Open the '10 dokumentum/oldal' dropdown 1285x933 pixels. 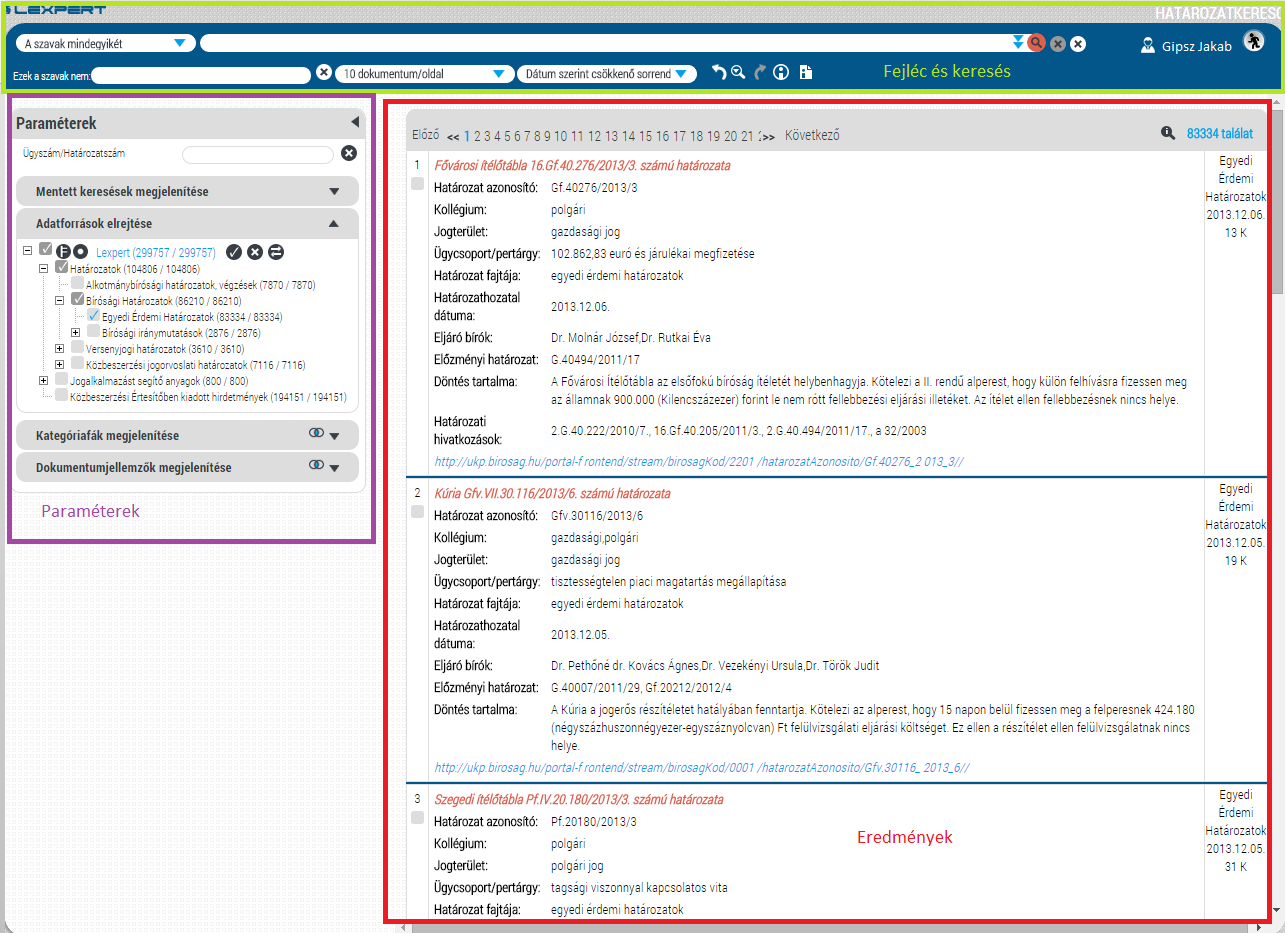[424, 74]
